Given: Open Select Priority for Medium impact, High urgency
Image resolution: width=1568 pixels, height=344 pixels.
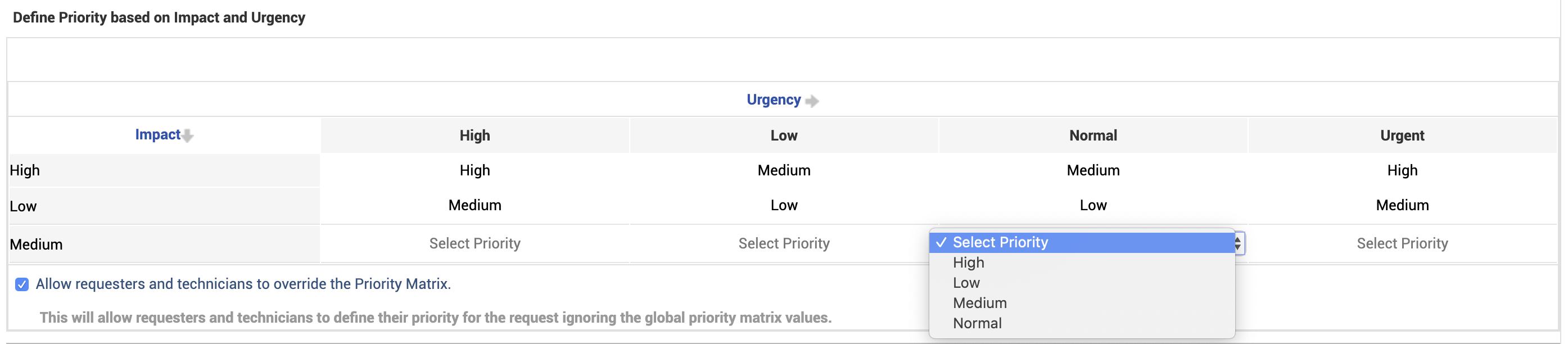Looking at the screenshot, I should (474, 243).
